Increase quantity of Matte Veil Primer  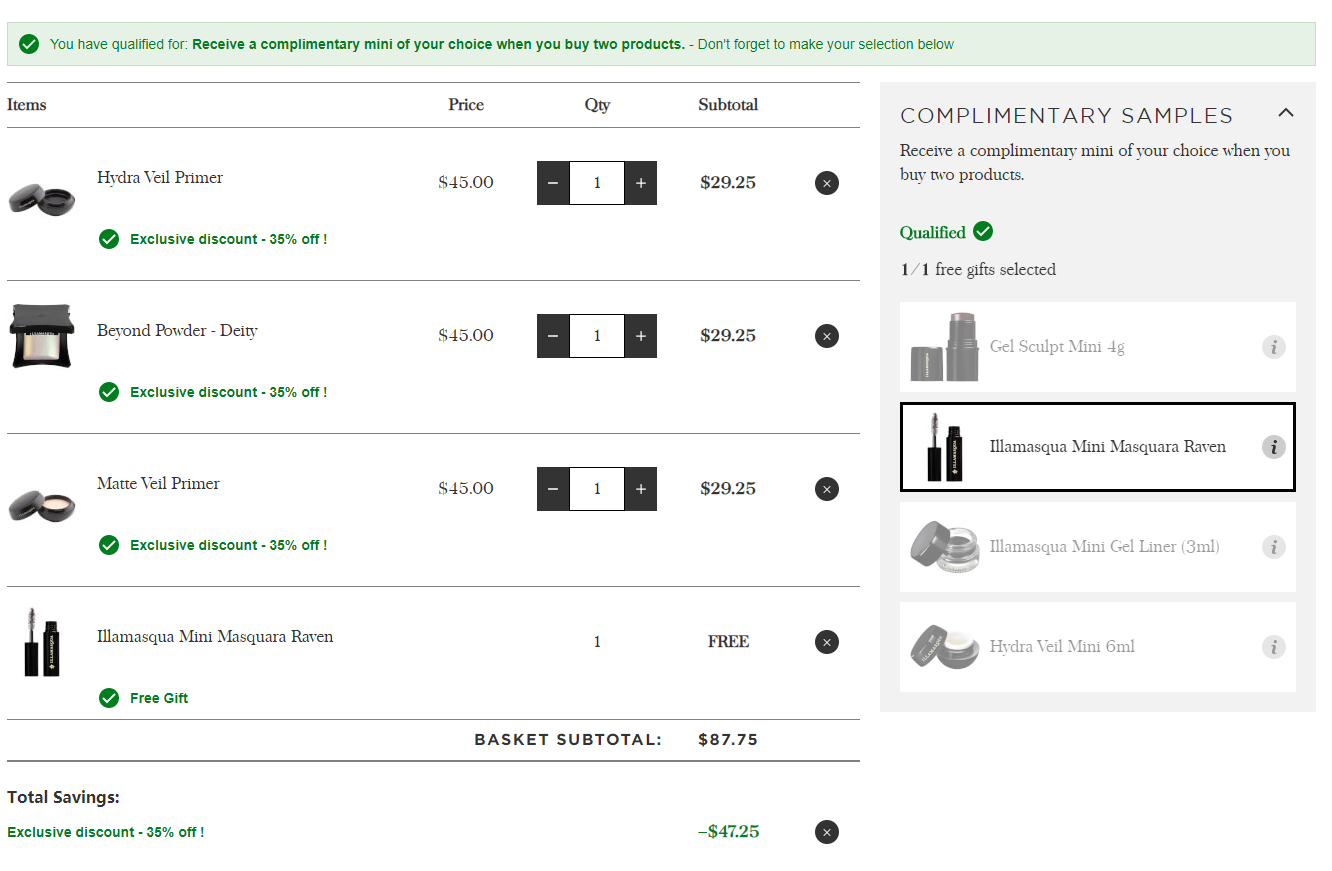coord(641,489)
